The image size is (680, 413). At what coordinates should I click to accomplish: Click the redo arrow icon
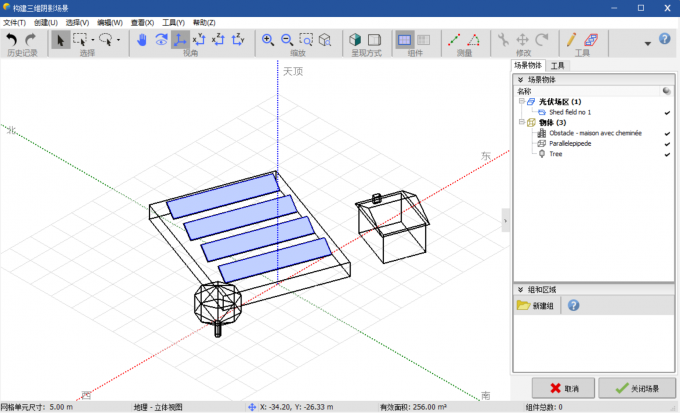click(30, 40)
